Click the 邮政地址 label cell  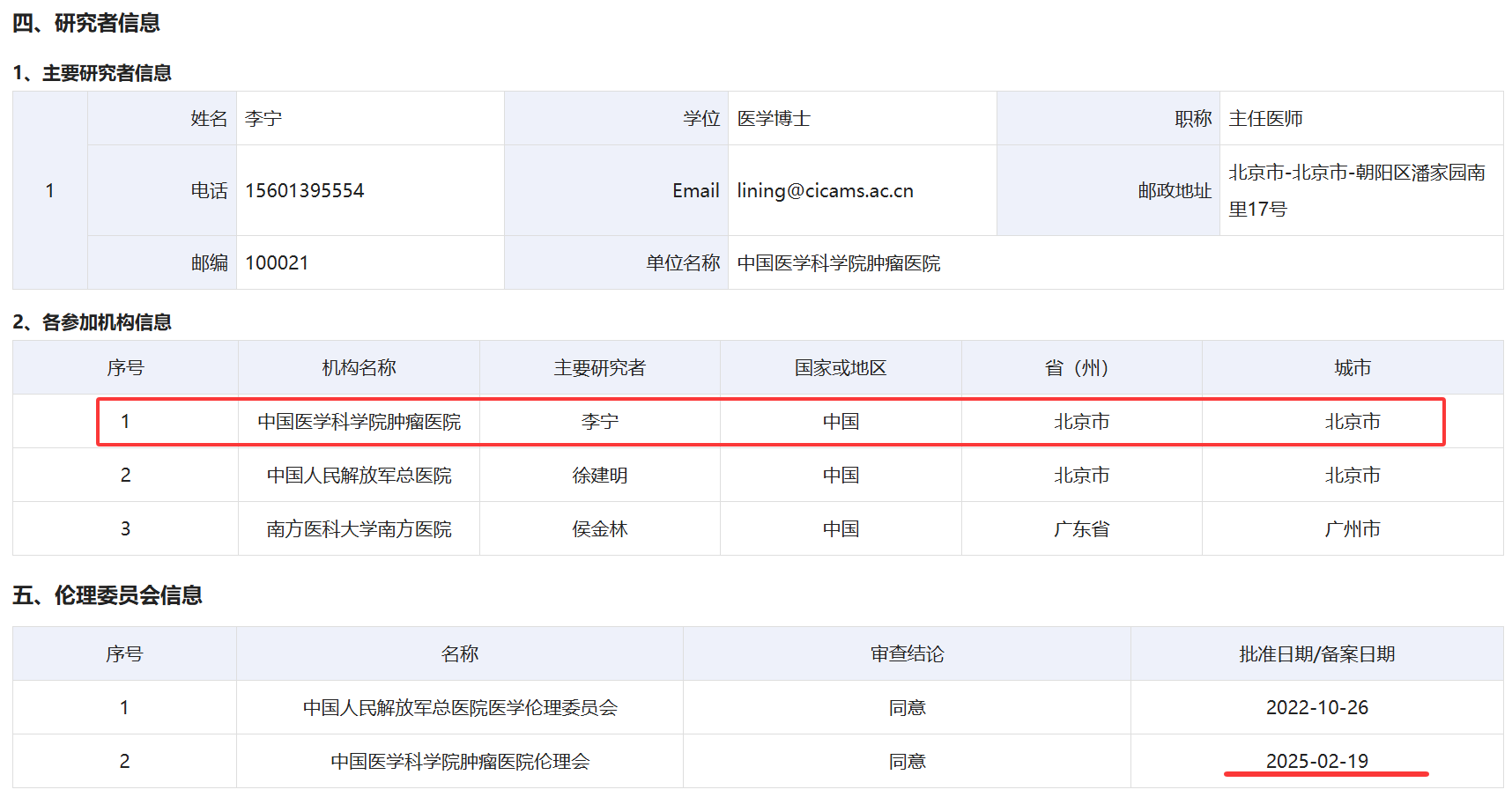[x=1108, y=190]
